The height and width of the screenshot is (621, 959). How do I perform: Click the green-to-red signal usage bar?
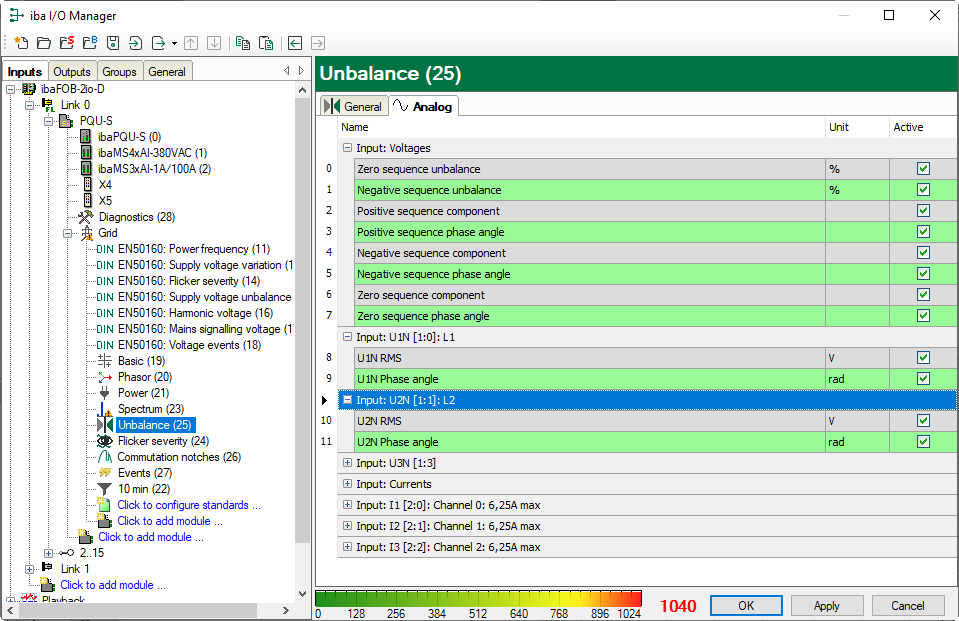coord(478,598)
